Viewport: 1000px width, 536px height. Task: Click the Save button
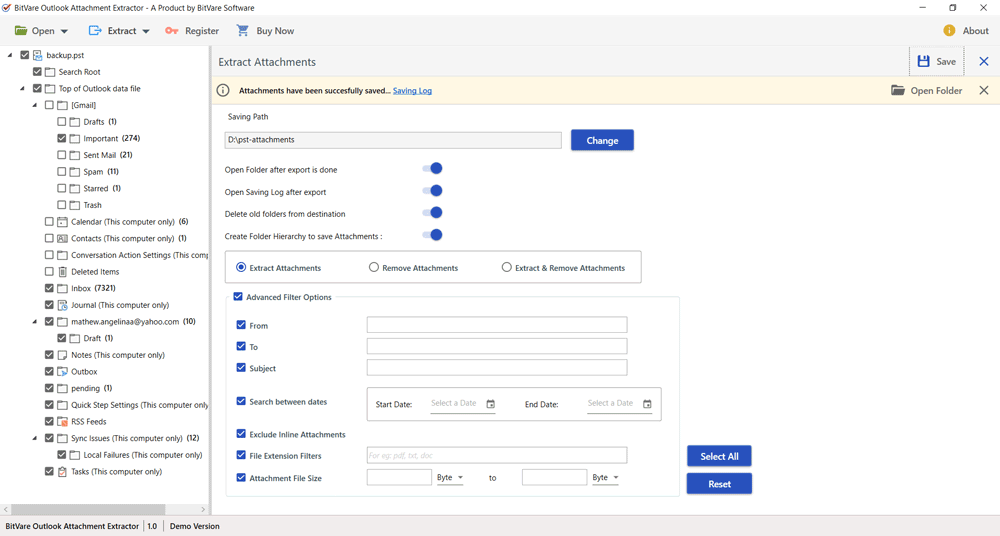[x=936, y=61]
